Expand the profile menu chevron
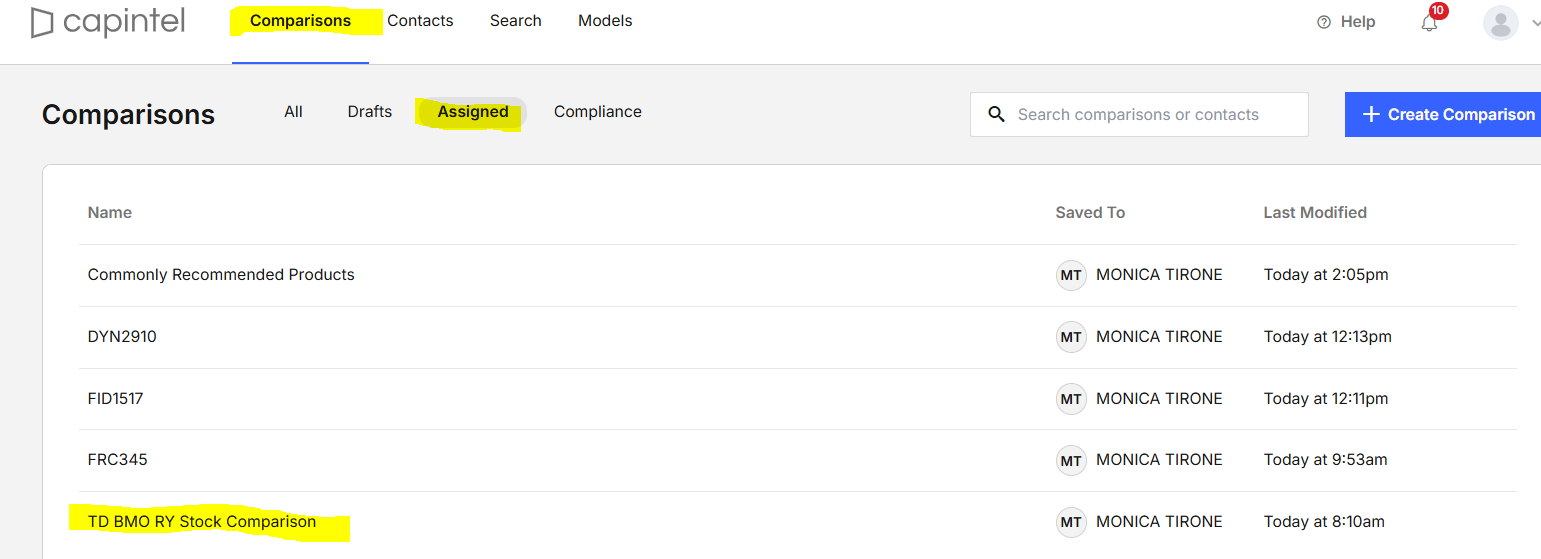 (x=1535, y=23)
